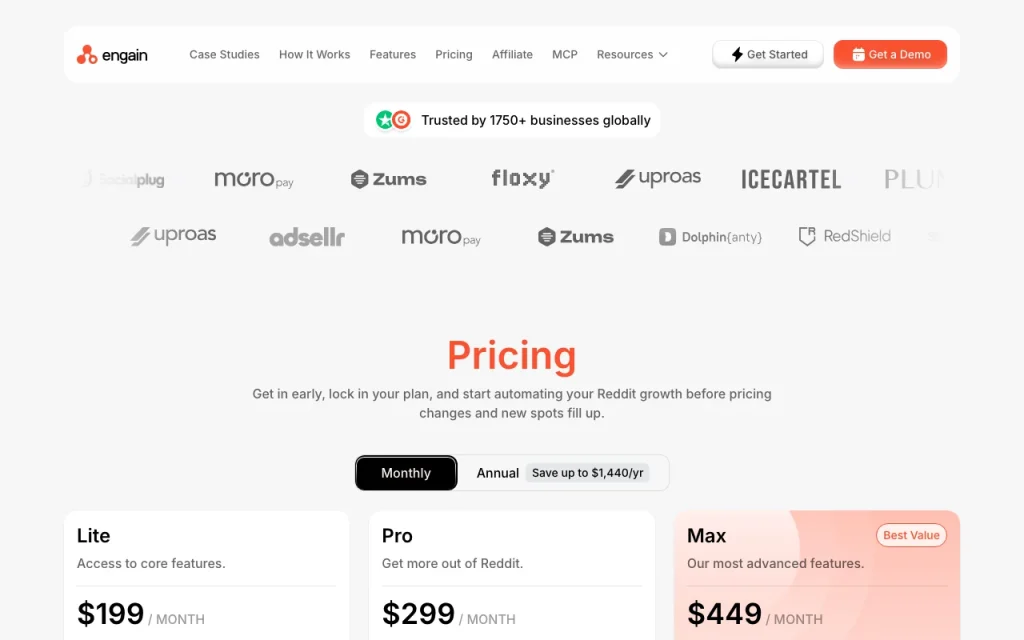Open the Case Studies nav item
This screenshot has width=1024, height=640.
224,54
